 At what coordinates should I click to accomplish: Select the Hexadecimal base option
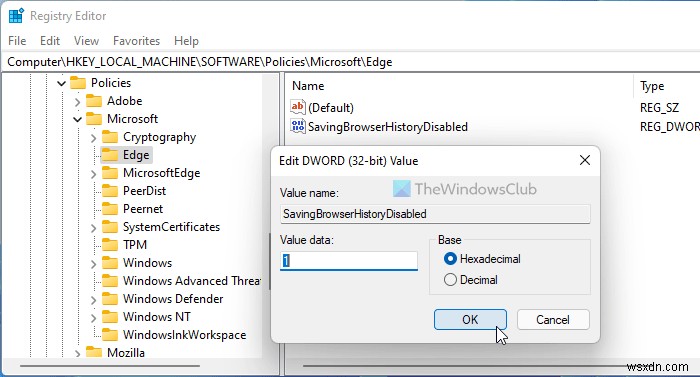pos(482,259)
